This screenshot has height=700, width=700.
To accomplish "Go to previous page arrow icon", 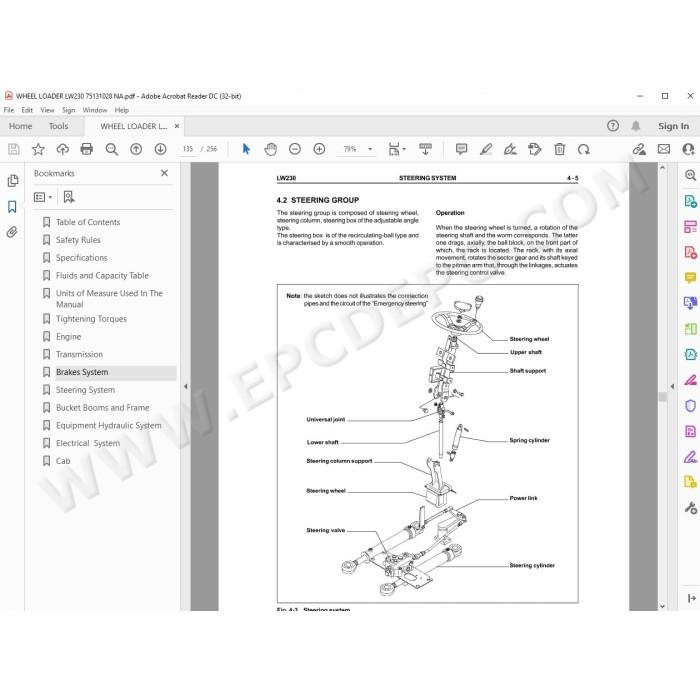I will (136, 149).
